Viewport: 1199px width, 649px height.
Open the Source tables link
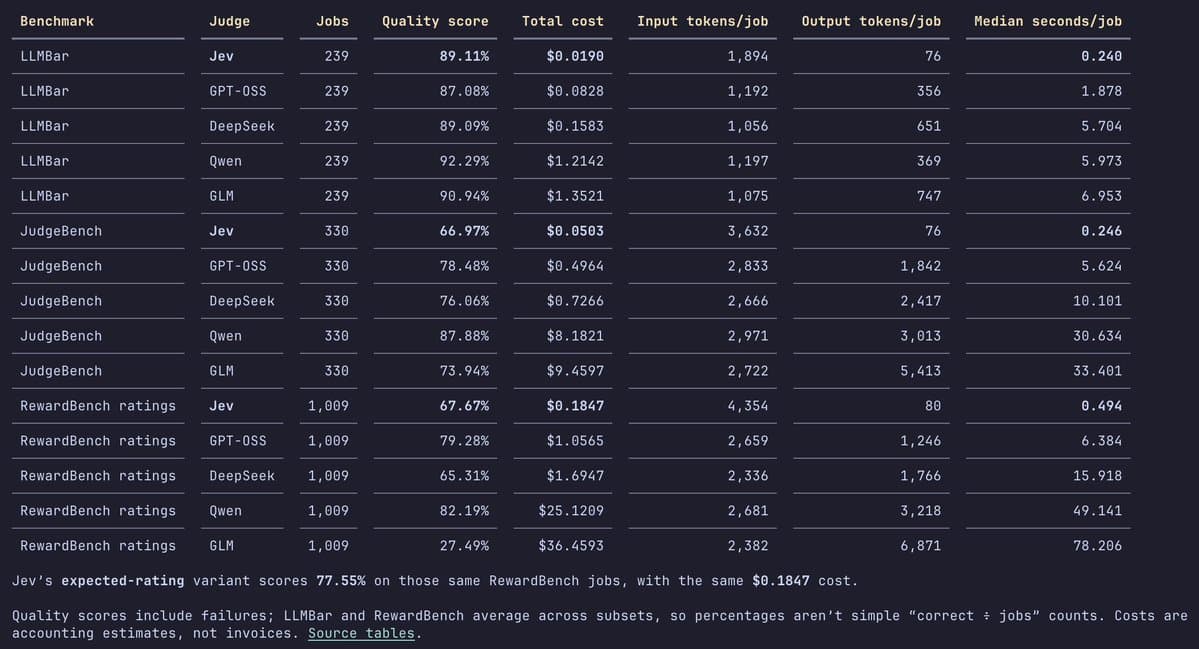[x=361, y=633]
